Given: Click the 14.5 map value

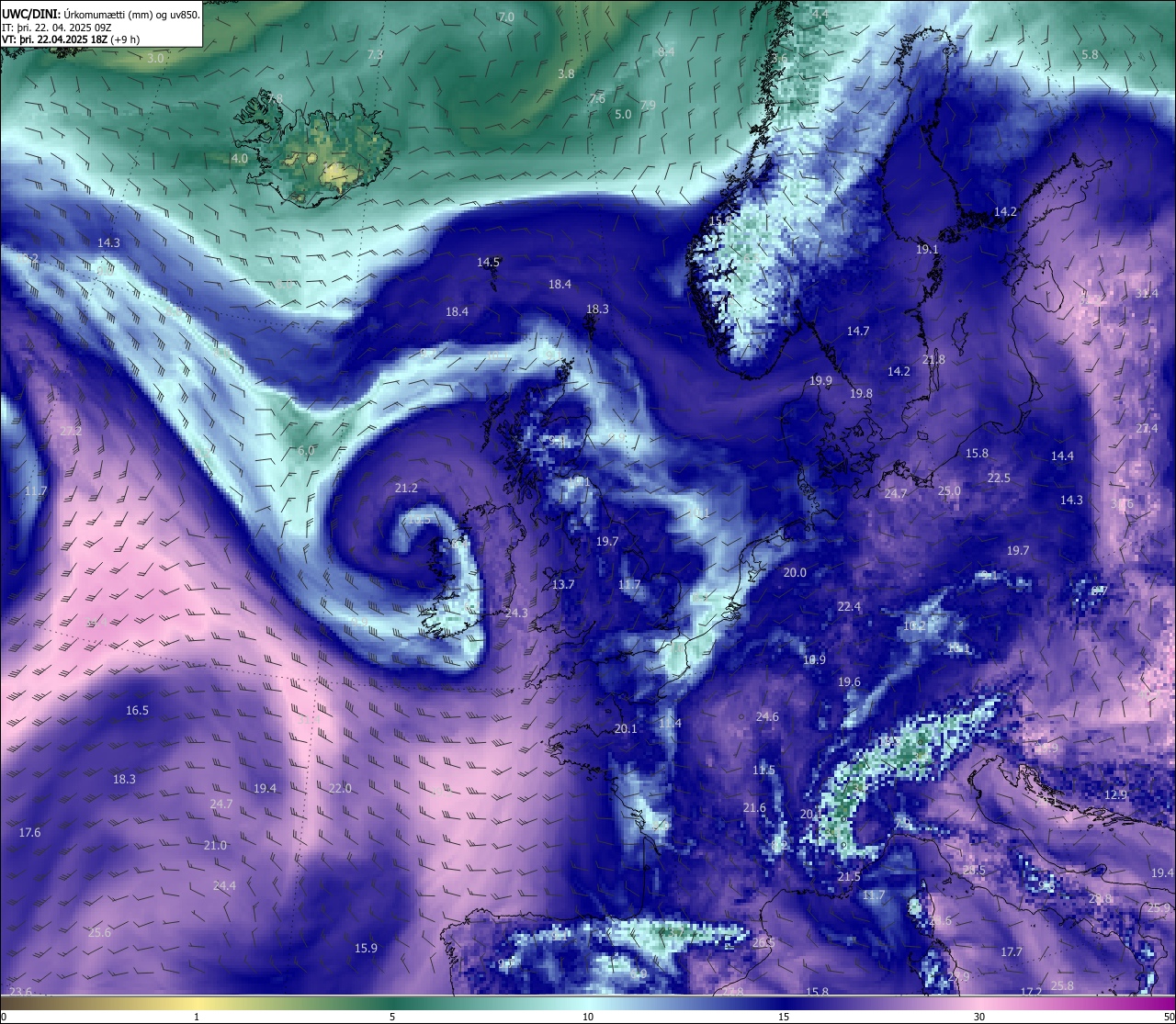Looking at the screenshot, I should point(488,263).
